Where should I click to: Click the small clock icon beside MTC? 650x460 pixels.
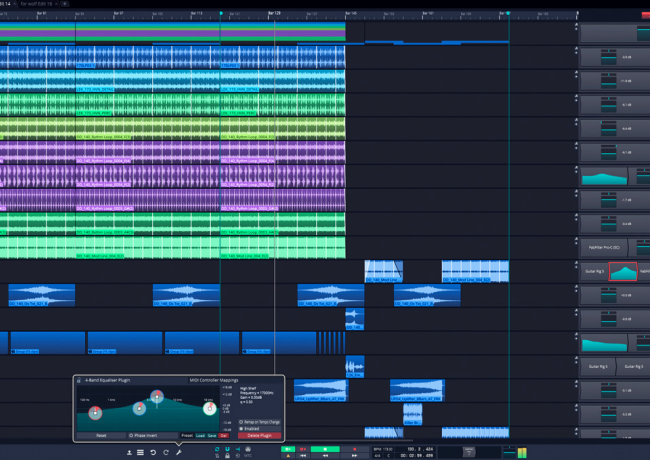coord(238,455)
